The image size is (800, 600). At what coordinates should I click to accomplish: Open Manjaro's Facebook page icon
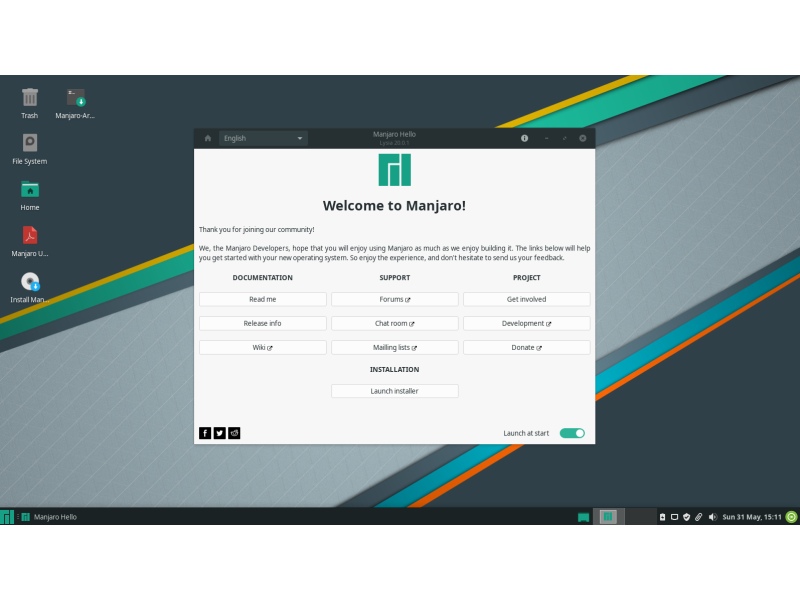click(x=205, y=433)
